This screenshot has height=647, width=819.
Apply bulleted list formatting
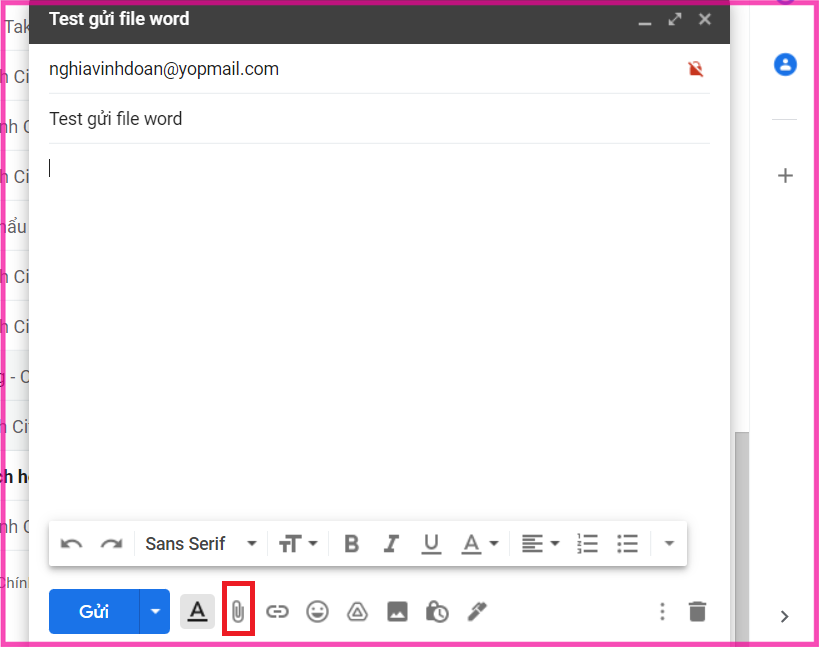627,544
